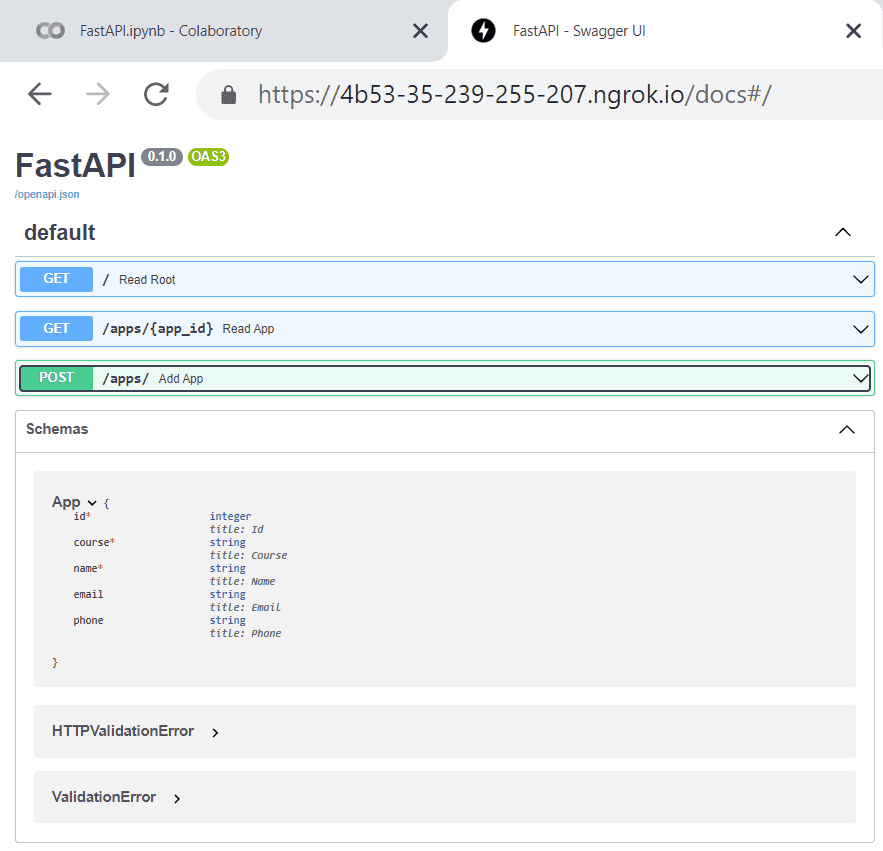Collapse the default section with its chevron
The height and width of the screenshot is (851, 883).
coord(842,233)
